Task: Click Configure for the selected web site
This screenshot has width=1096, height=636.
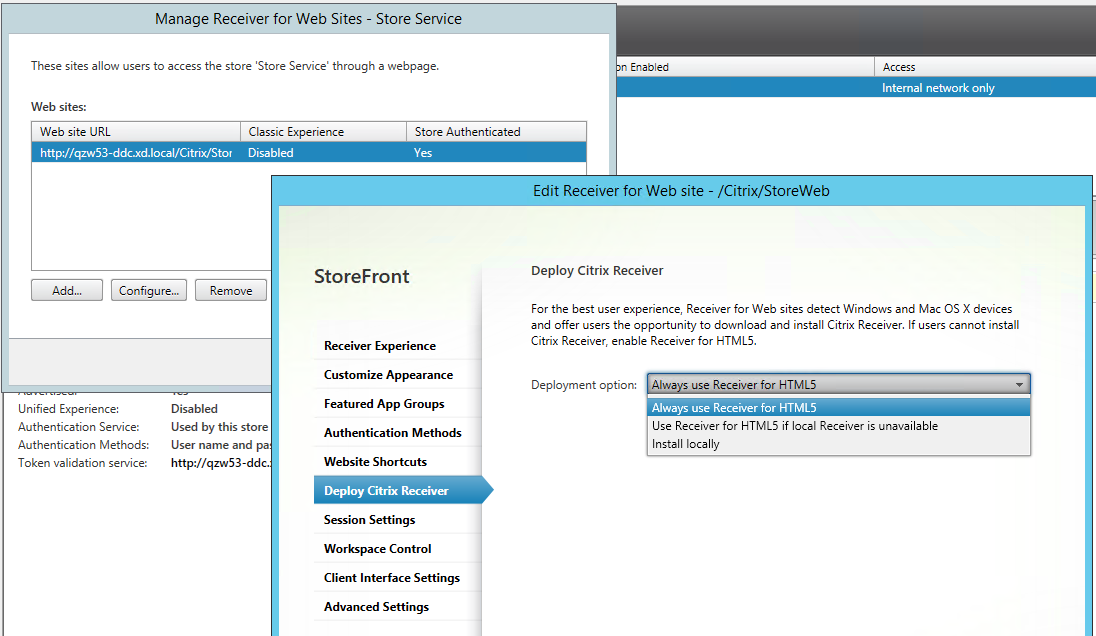Action: click(x=148, y=289)
